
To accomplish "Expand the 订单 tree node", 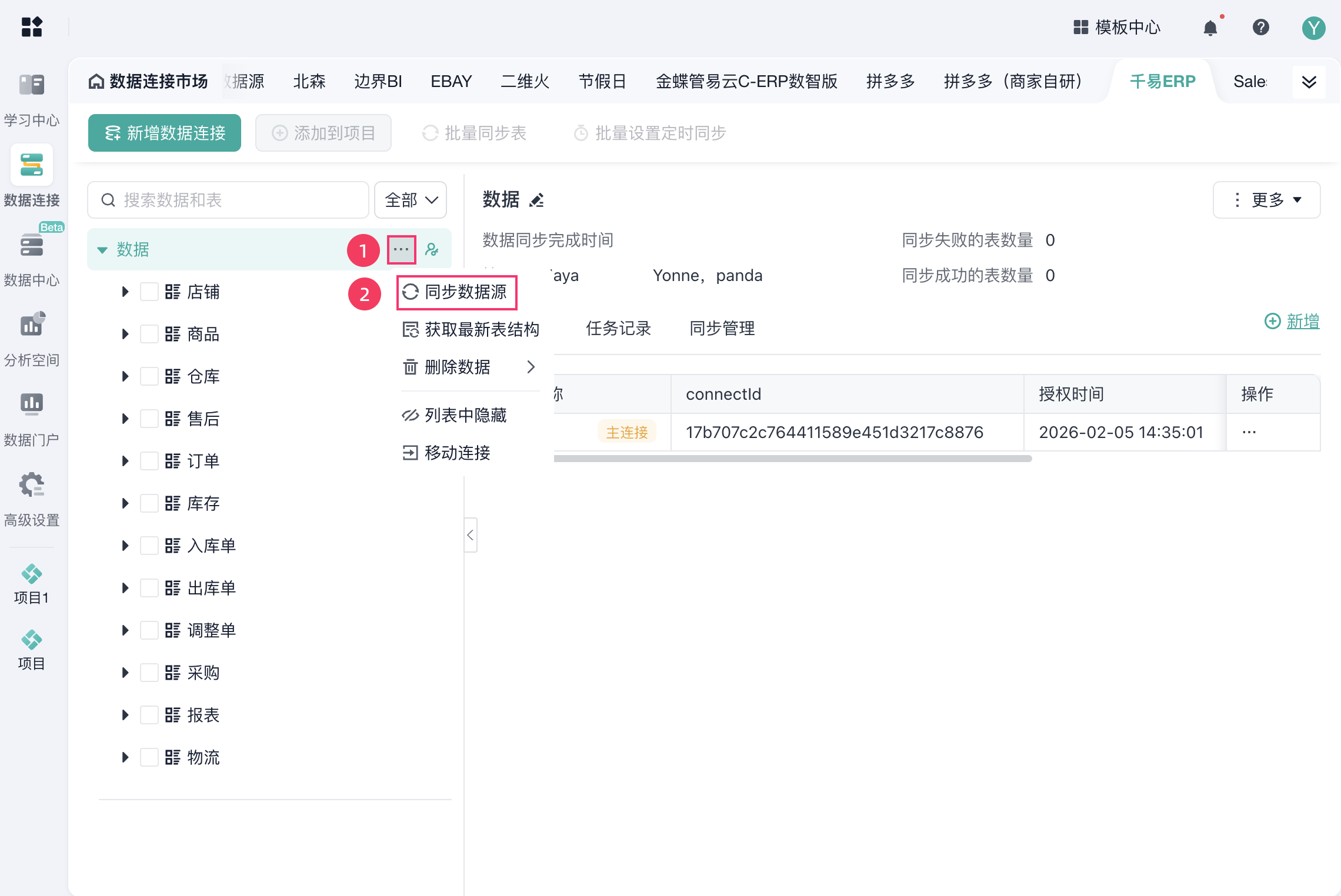I will (125, 461).
